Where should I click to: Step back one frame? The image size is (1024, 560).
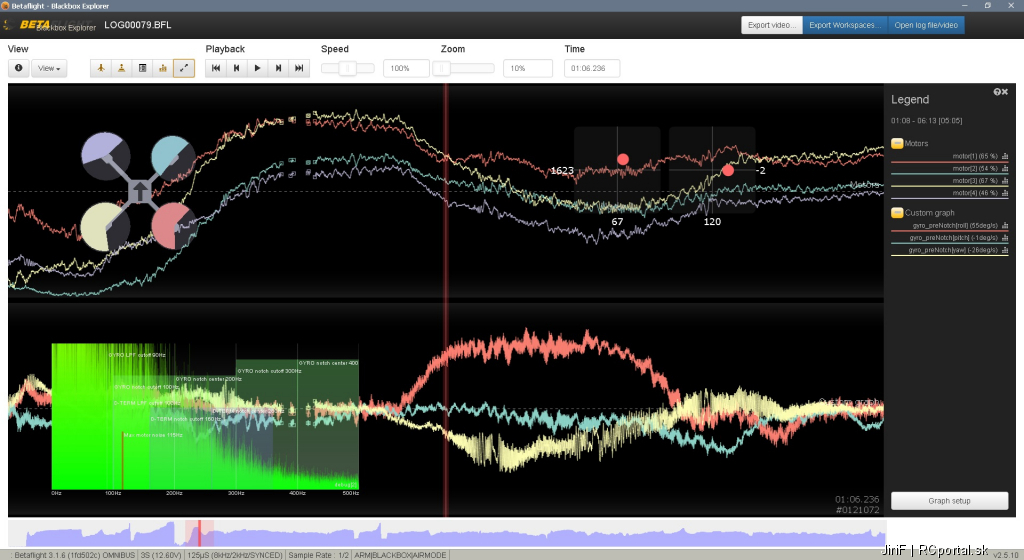point(236,68)
